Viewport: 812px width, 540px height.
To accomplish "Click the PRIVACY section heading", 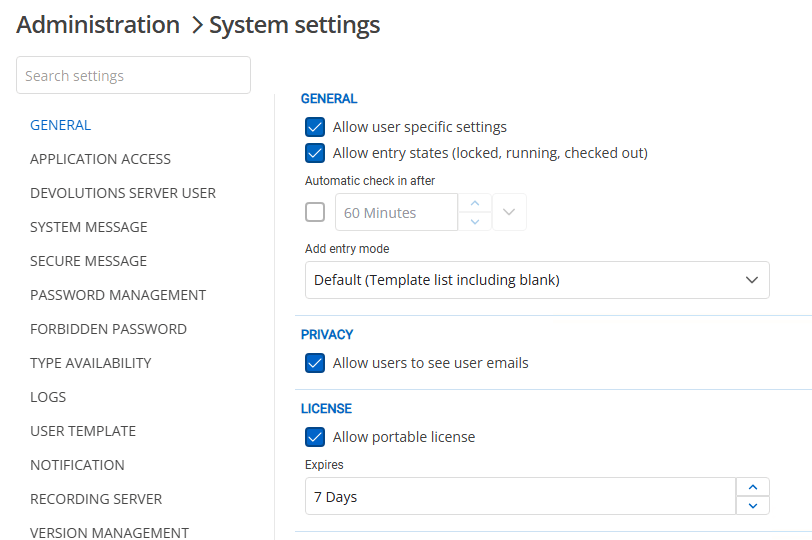I will (x=327, y=334).
